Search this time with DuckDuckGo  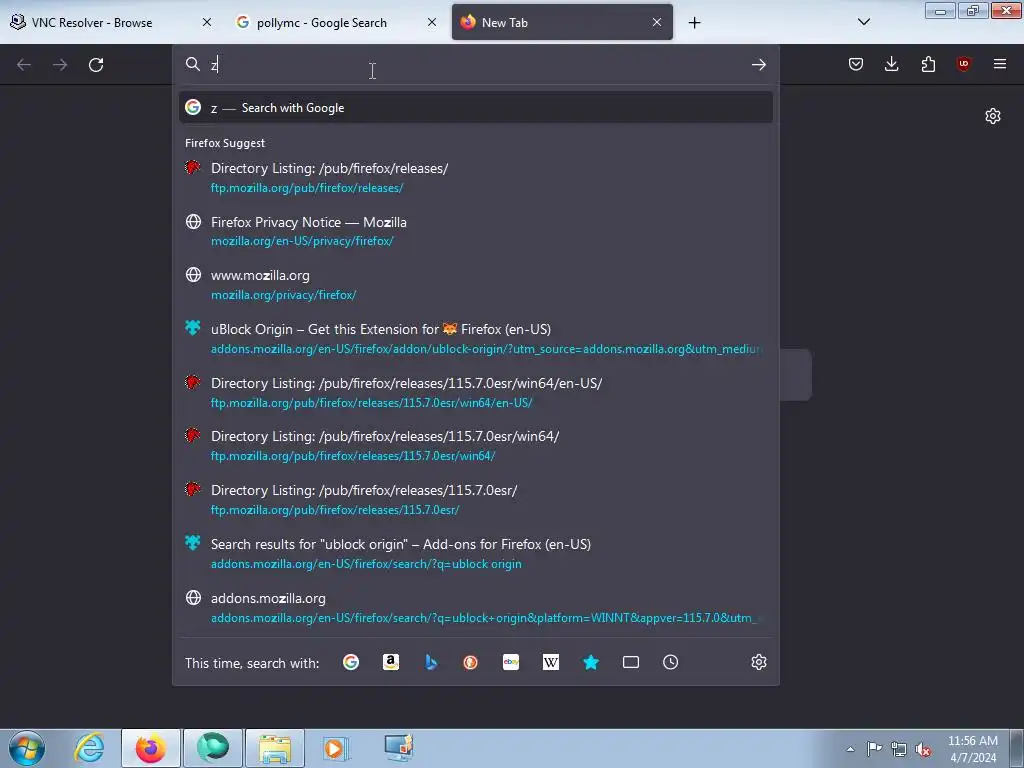tap(470, 662)
